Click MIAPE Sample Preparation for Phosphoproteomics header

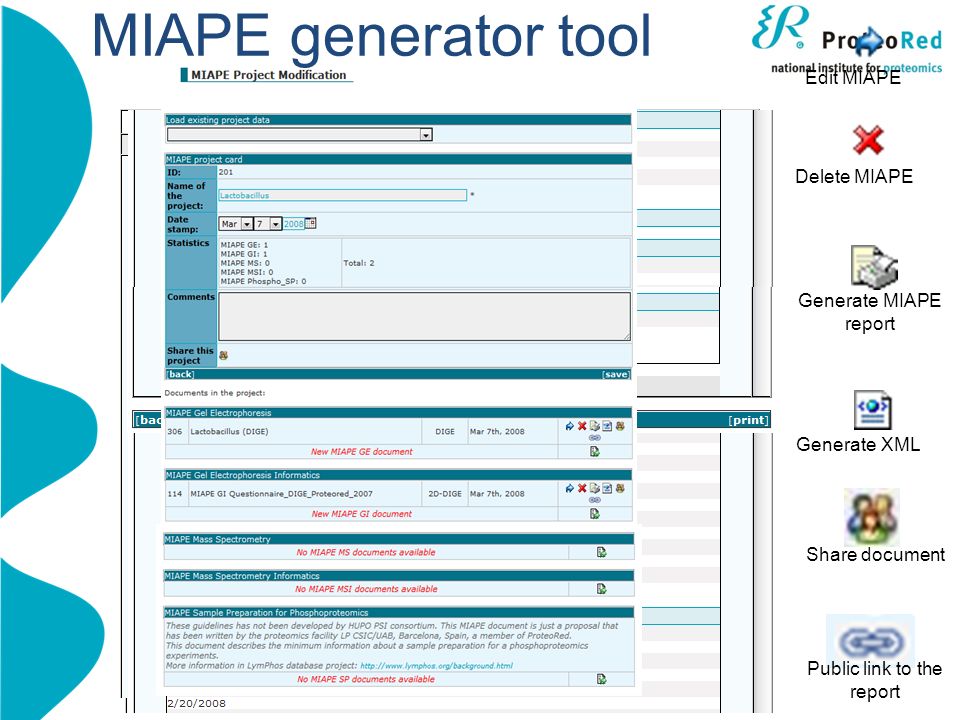399,613
